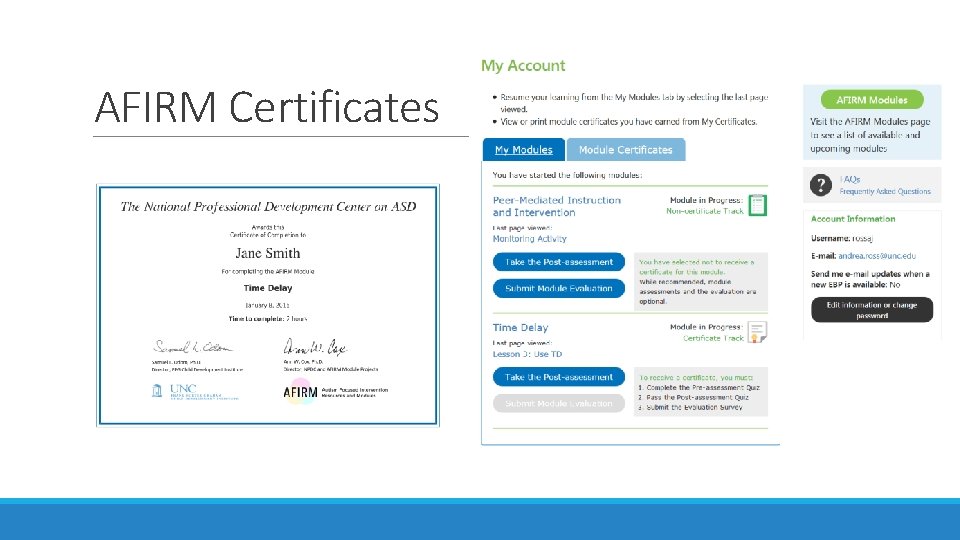Click 'Time to complete: 2 hours' on certificate
The width and height of the screenshot is (960, 540).
tap(268, 318)
